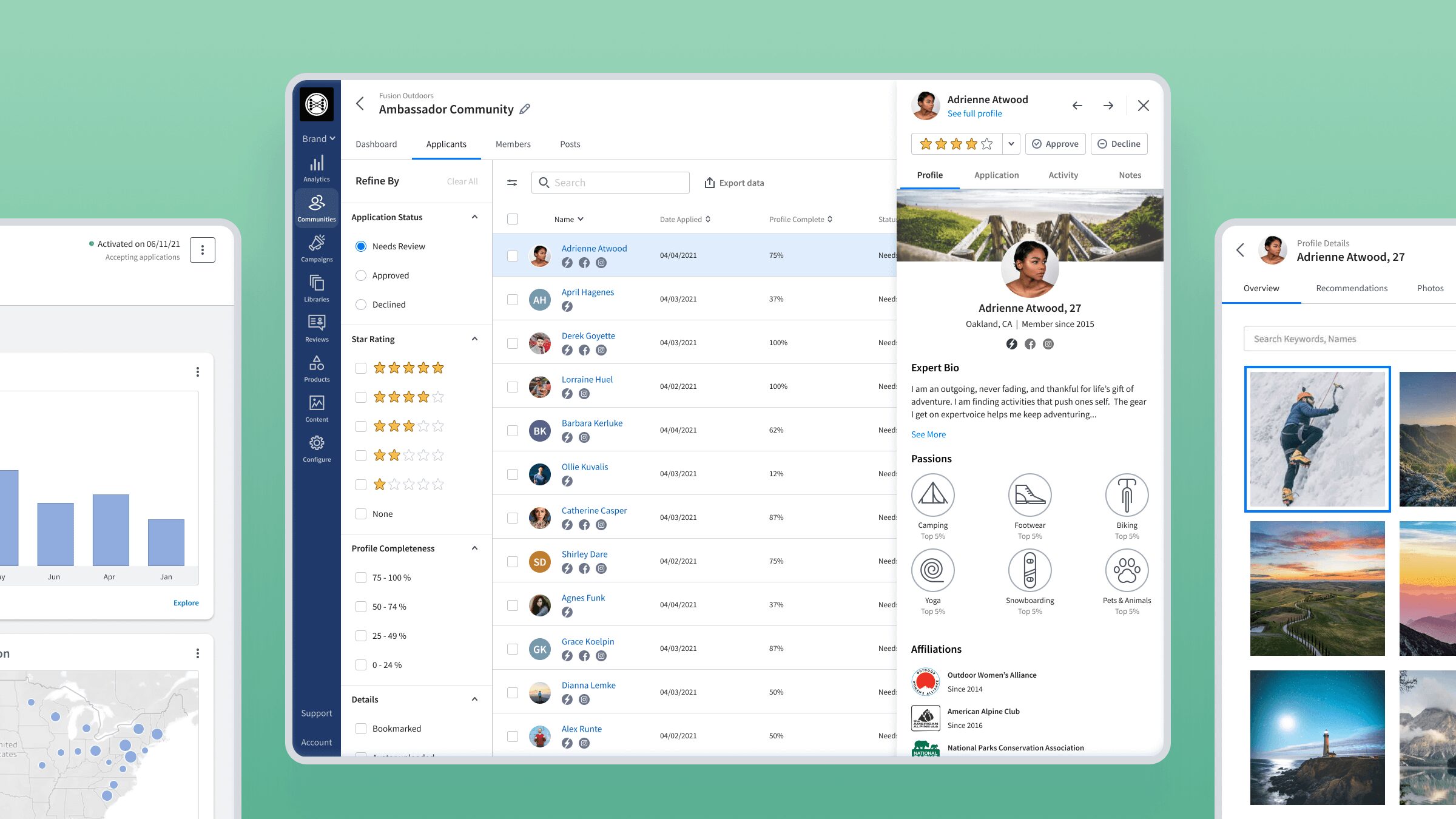Viewport: 1456px width, 819px height.
Task: Select the Declined status filter
Action: pos(361,305)
